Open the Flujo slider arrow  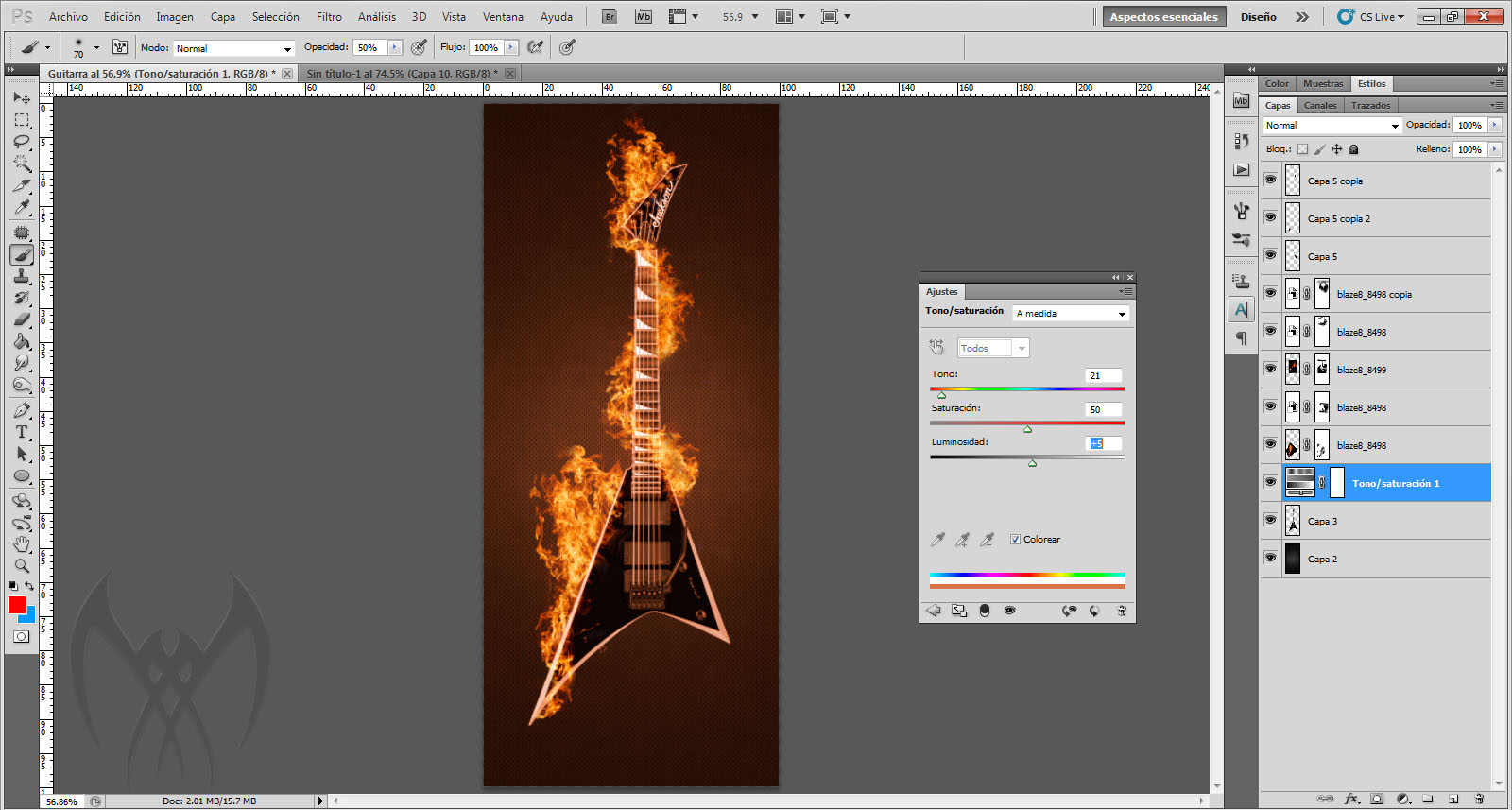click(x=511, y=47)
